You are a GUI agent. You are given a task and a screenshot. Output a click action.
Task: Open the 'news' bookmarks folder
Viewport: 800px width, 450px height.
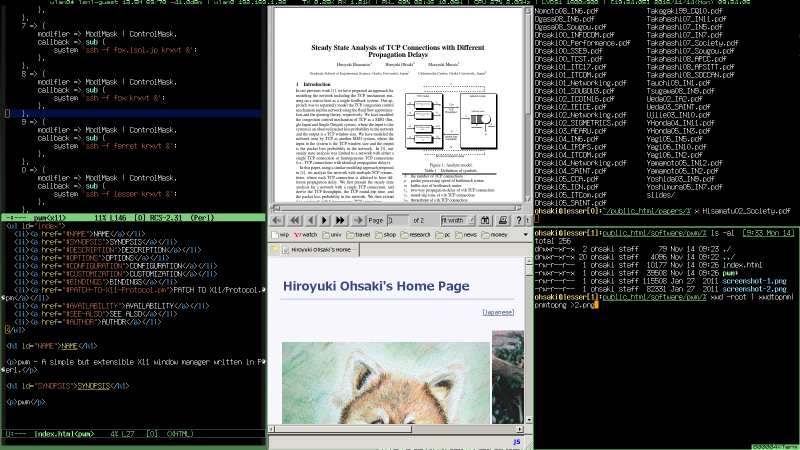pyautogui.click(x=466, y=235)
